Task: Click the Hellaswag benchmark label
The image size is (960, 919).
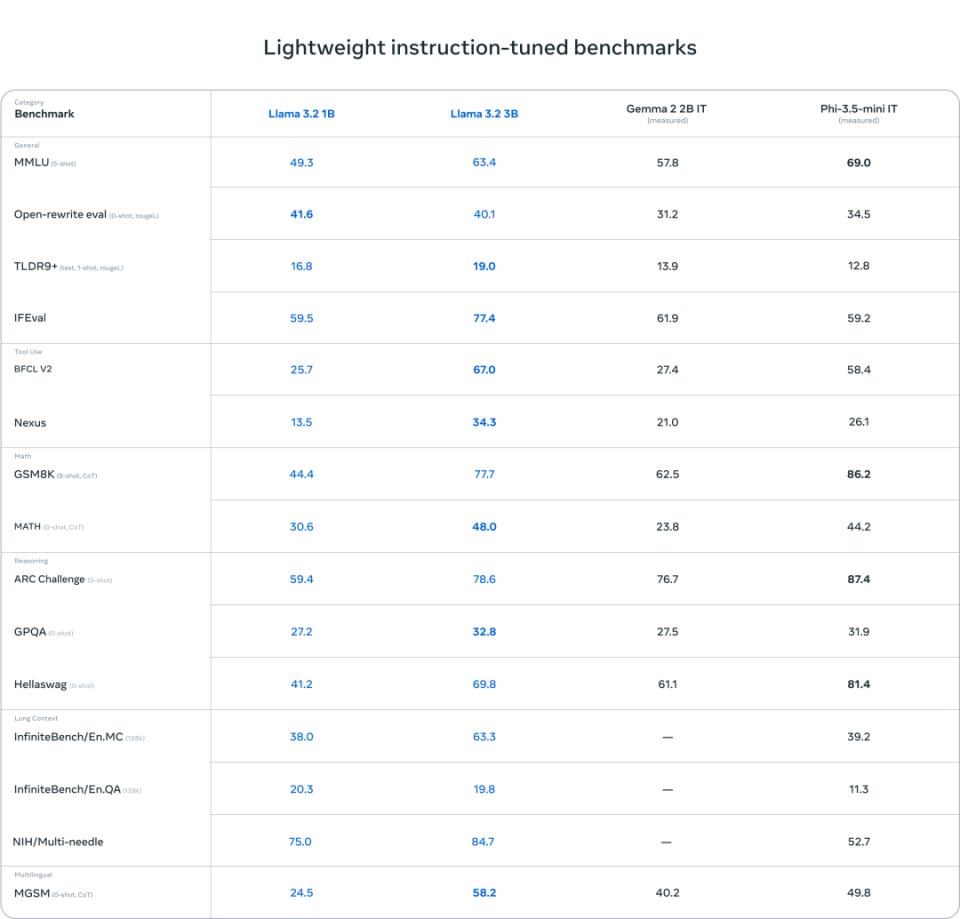Action: pos(40,684)
